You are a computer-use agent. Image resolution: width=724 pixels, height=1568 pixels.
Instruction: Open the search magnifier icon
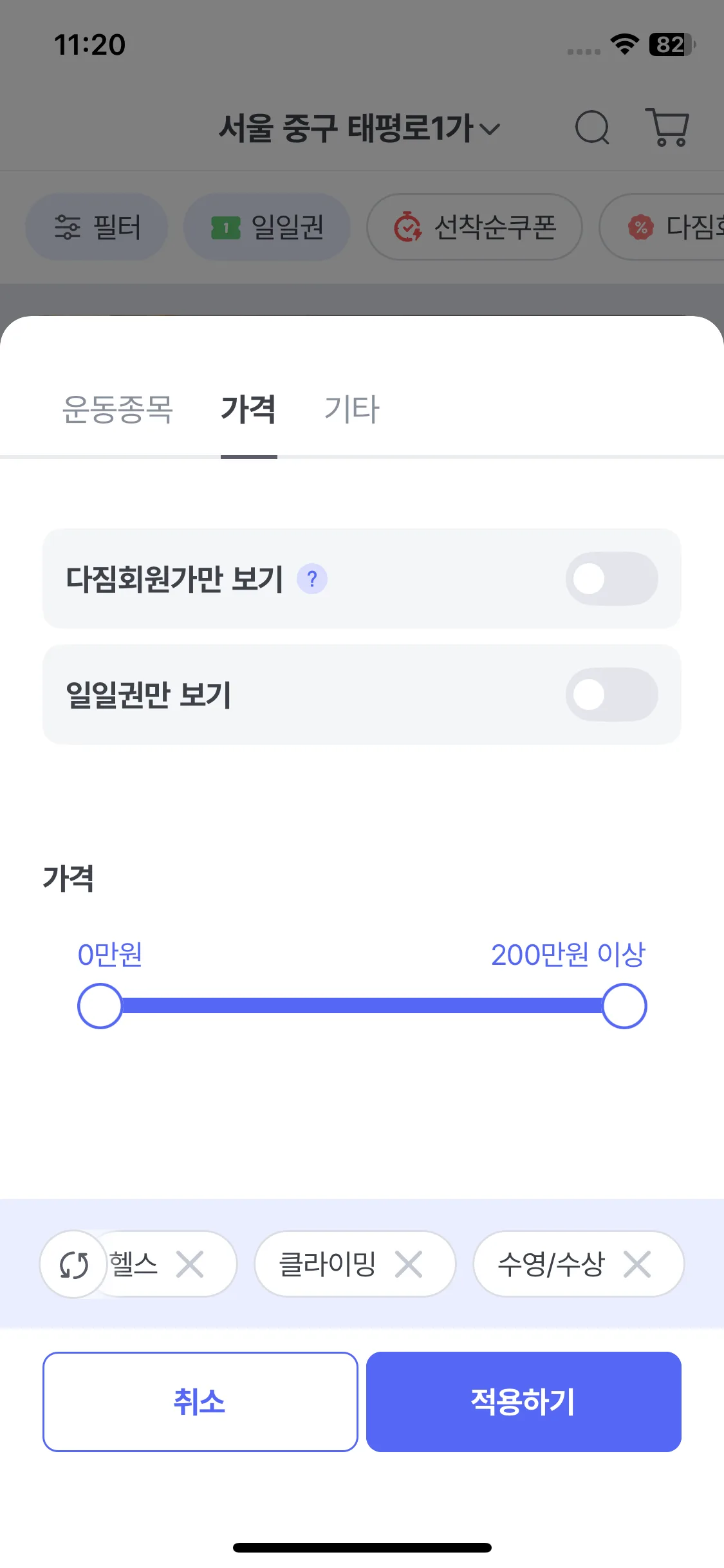[x=591, y=127]
